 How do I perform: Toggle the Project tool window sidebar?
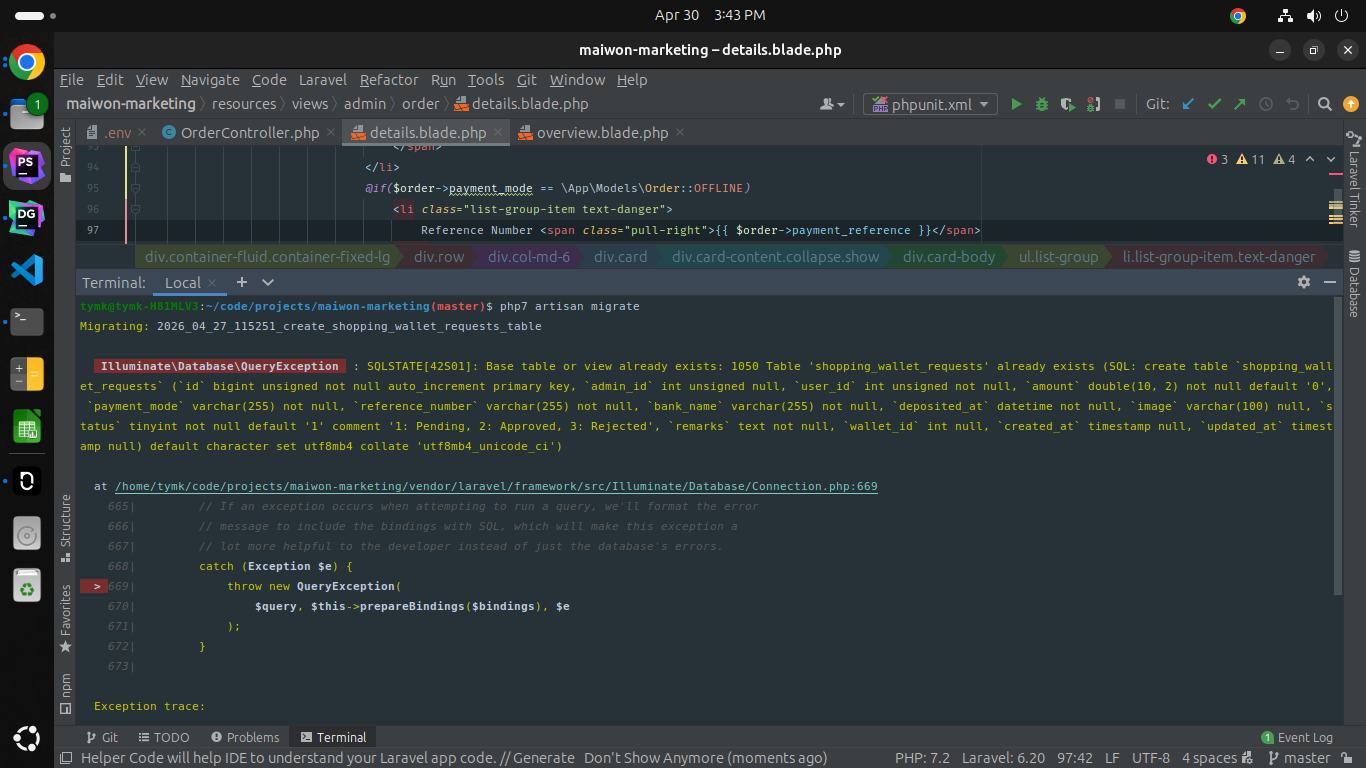66,154
